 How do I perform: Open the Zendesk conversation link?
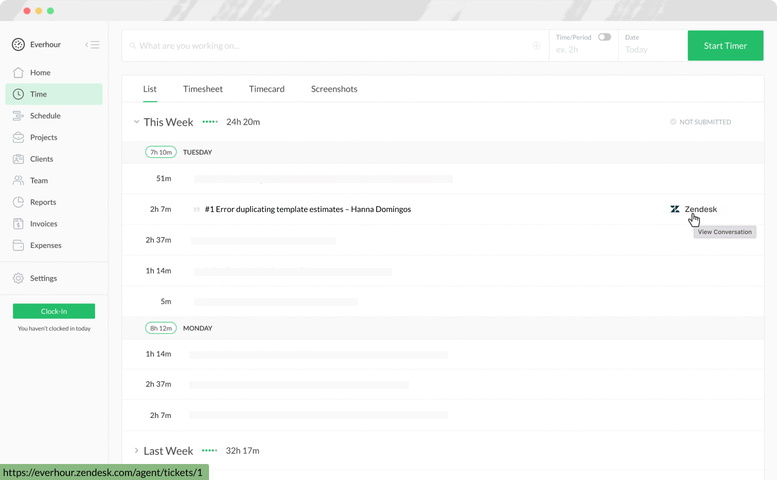[x=700, y=209]
